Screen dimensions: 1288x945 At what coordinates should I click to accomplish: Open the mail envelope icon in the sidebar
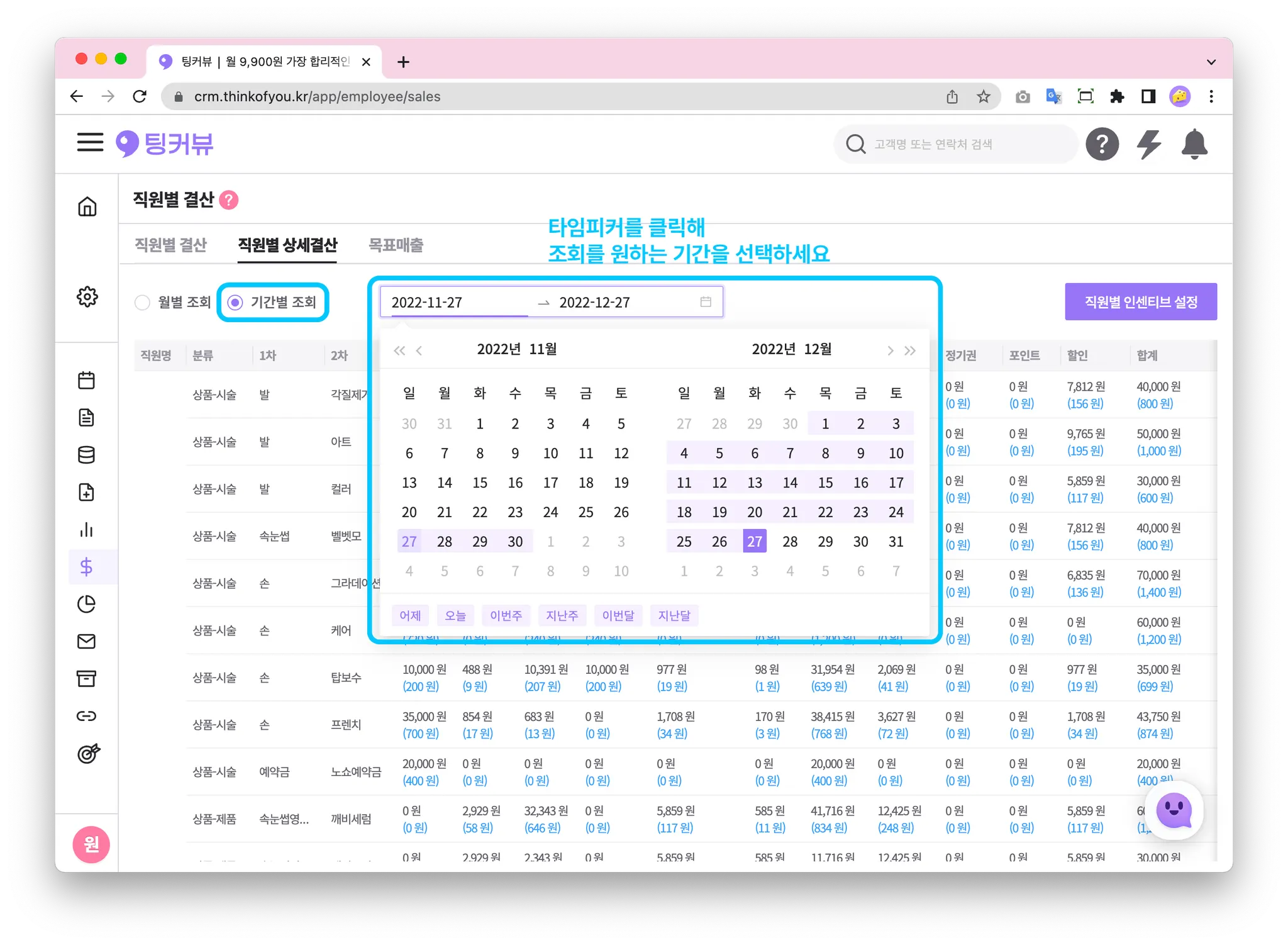pyautogui.click(x=87, y=641)
